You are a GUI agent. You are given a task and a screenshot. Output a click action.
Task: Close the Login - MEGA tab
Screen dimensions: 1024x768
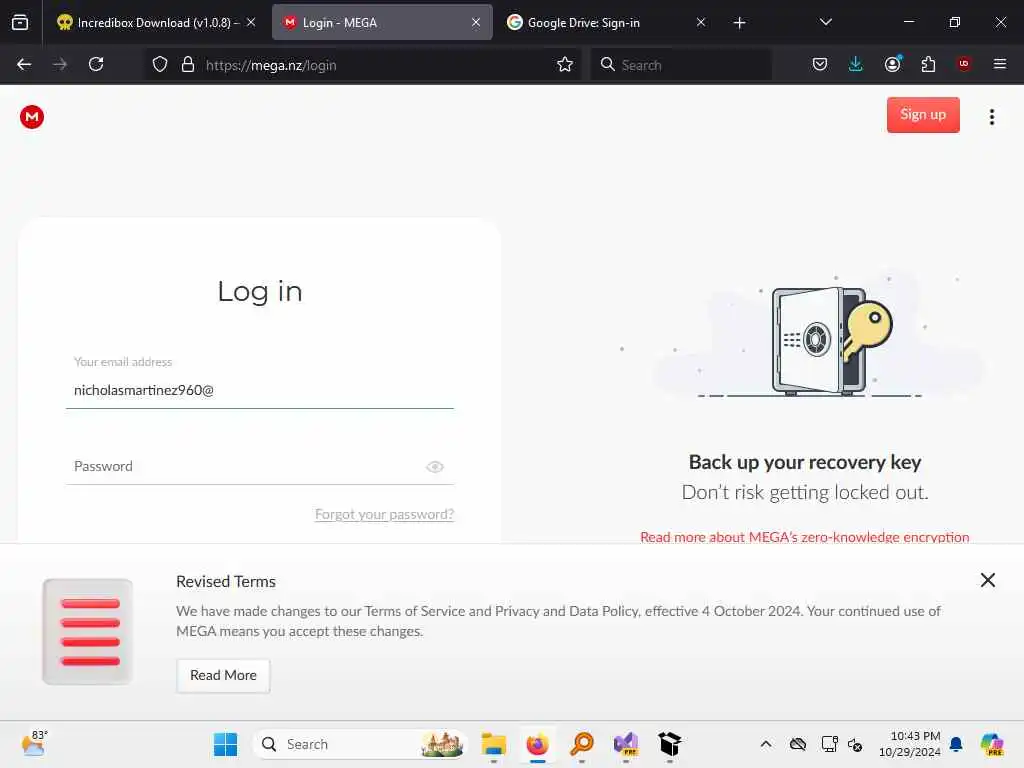476,22
